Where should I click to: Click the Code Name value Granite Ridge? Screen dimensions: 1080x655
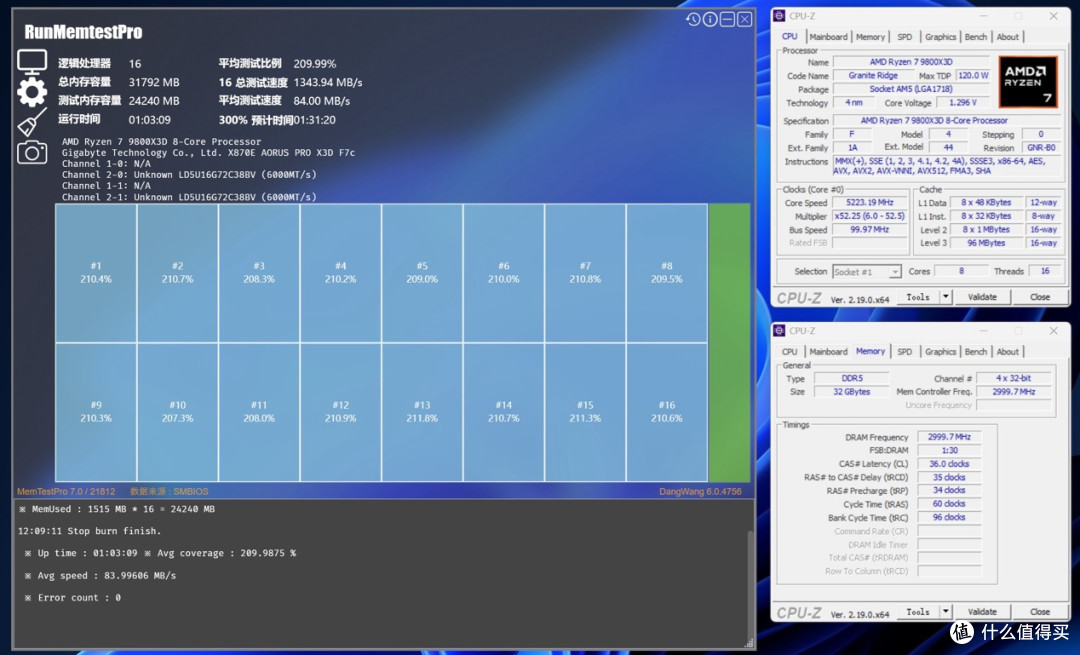click(x=873, y=76)
